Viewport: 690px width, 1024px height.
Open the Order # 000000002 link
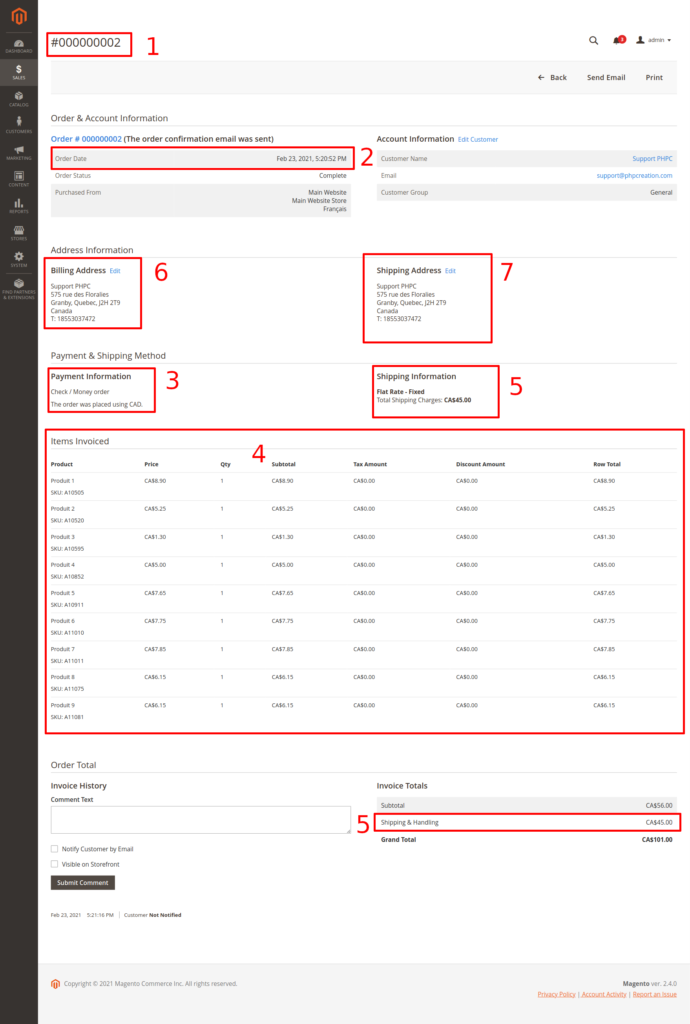coord(86,139)
